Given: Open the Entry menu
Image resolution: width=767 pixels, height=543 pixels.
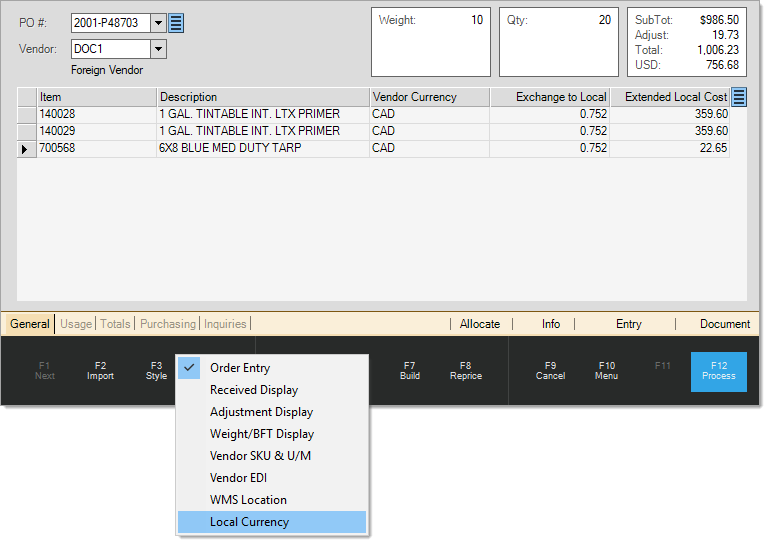Looking at the screenshot, I should (x=629, y=324).
